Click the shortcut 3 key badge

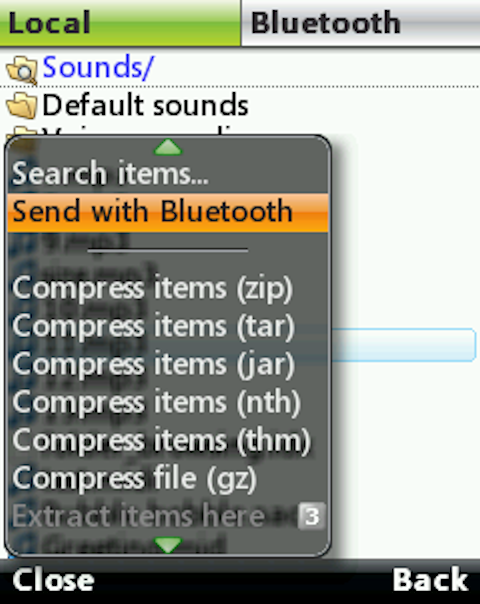point(312,516)
